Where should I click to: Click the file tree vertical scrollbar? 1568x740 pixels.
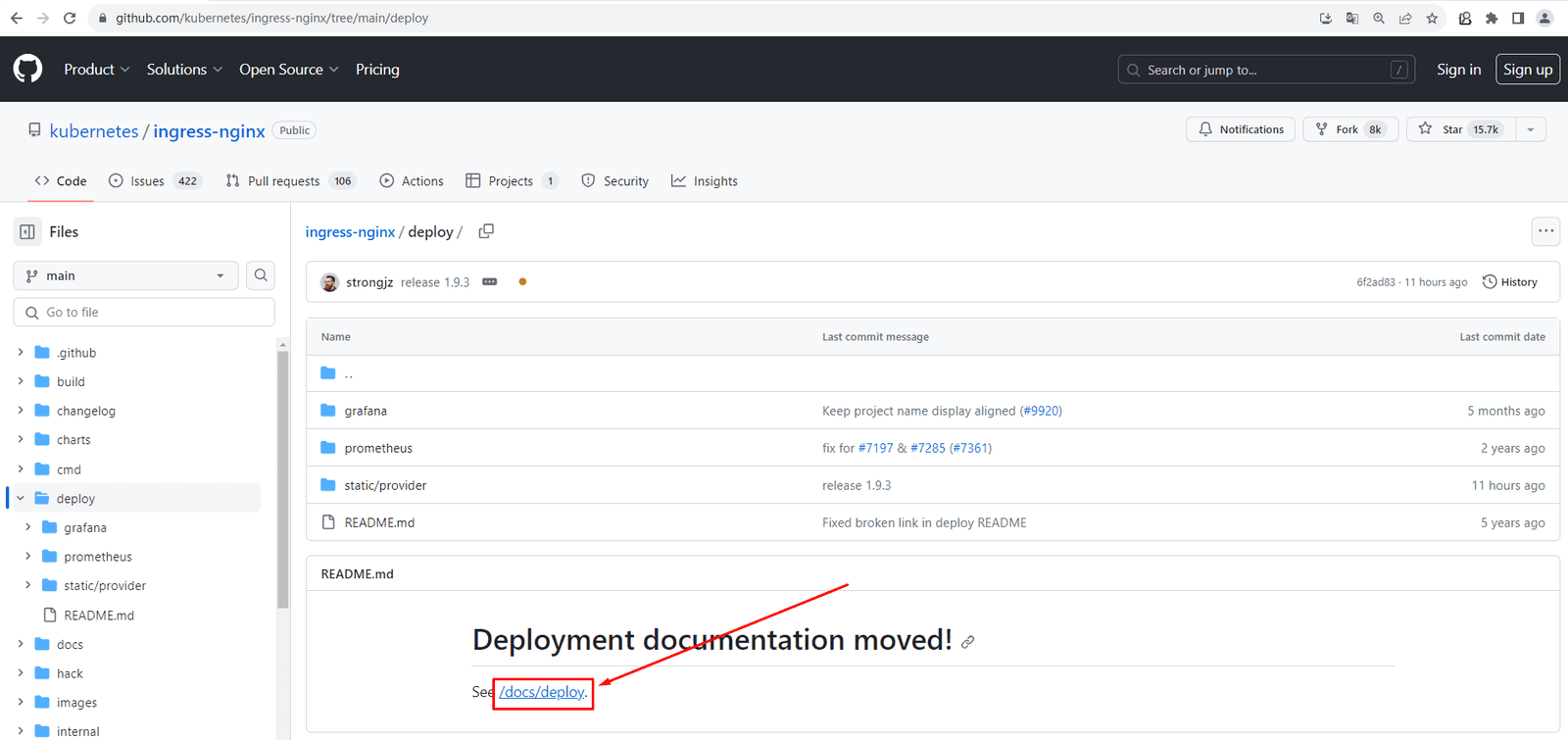[282, 480]
